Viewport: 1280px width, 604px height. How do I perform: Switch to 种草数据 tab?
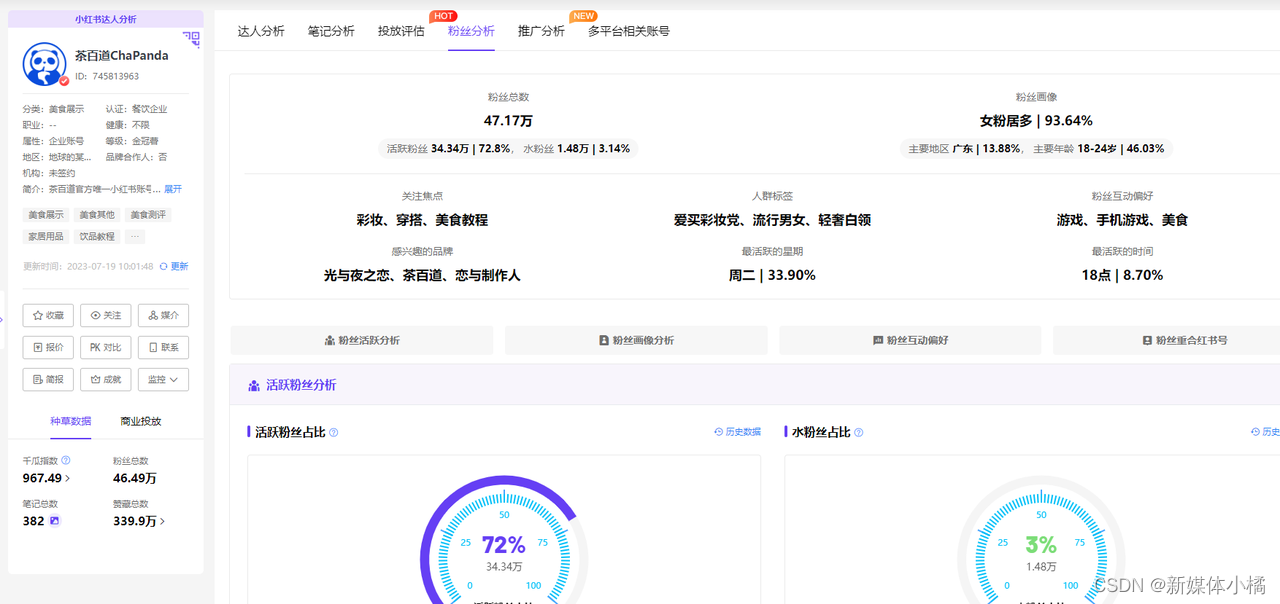(x=71, y=421)
